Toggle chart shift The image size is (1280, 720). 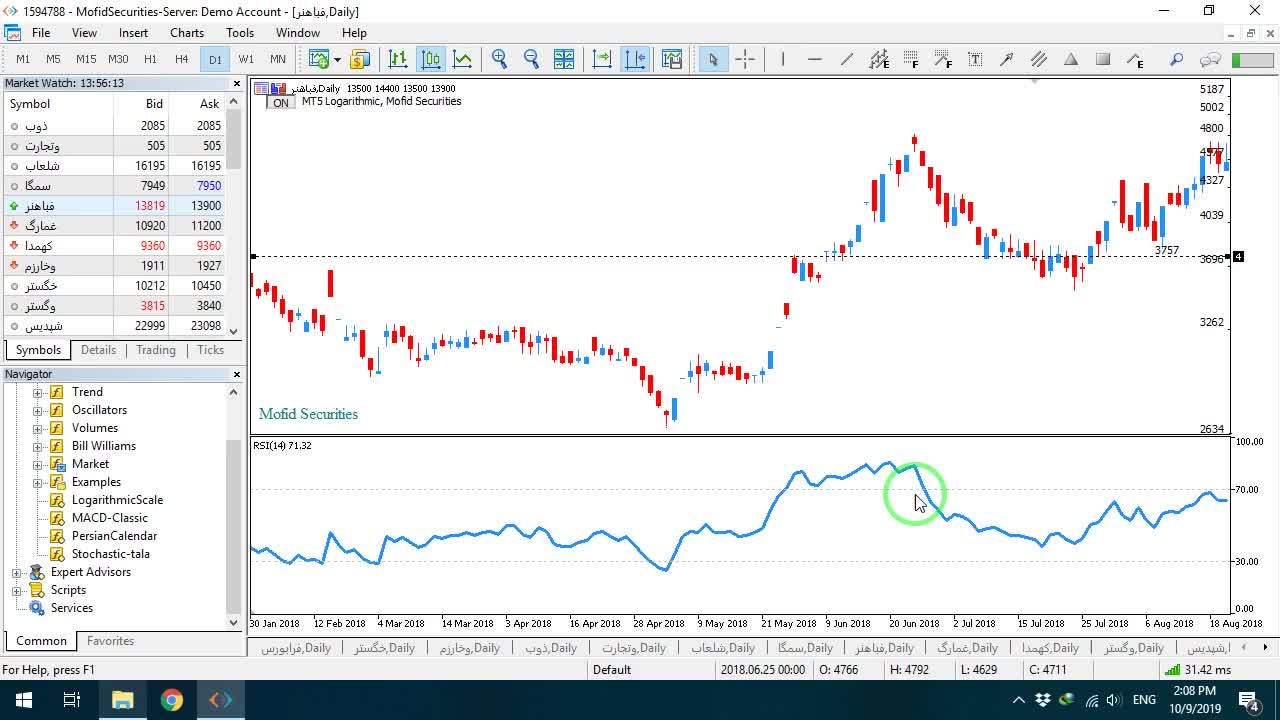coord(635,60)
